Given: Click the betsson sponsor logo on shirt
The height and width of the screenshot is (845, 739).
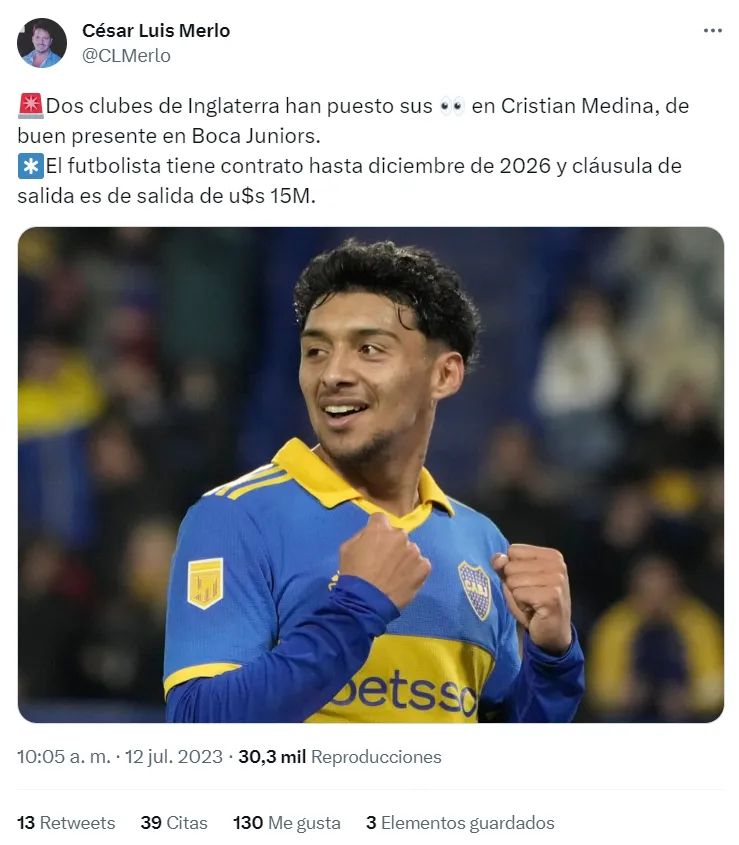Looking at the screenshot, I should tap(403, 693).
